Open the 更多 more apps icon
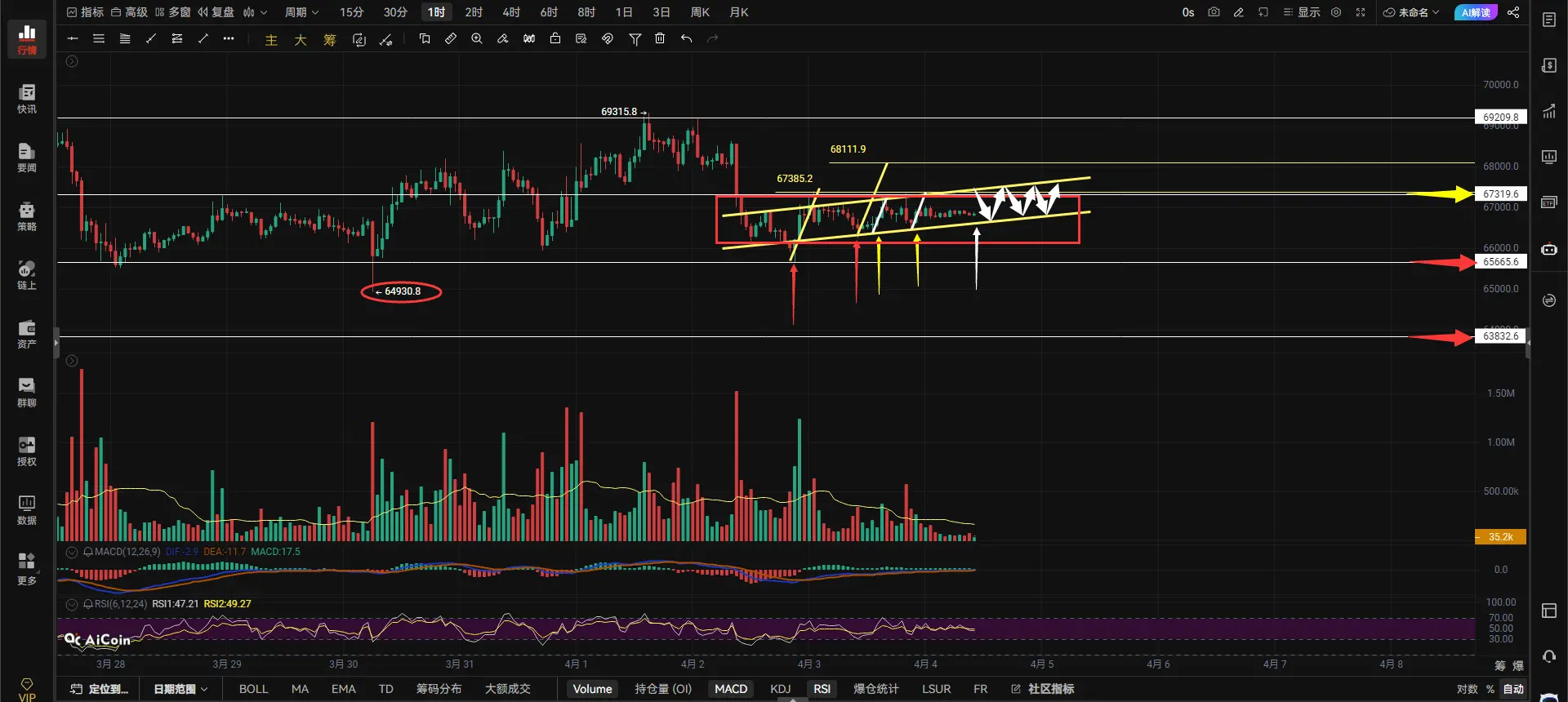This screenshot has height=702, width=1568. [x=27, y=569]
